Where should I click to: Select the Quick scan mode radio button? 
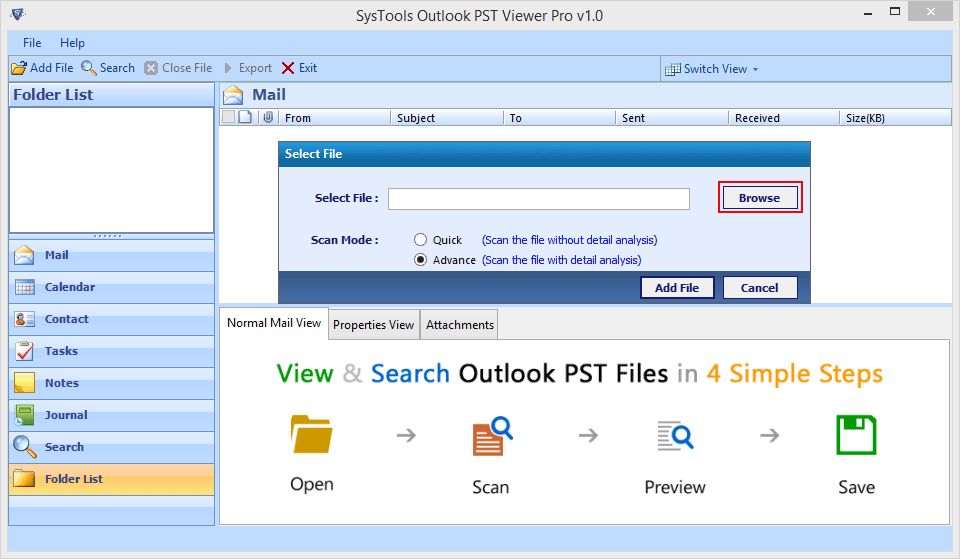coord(420,239)
